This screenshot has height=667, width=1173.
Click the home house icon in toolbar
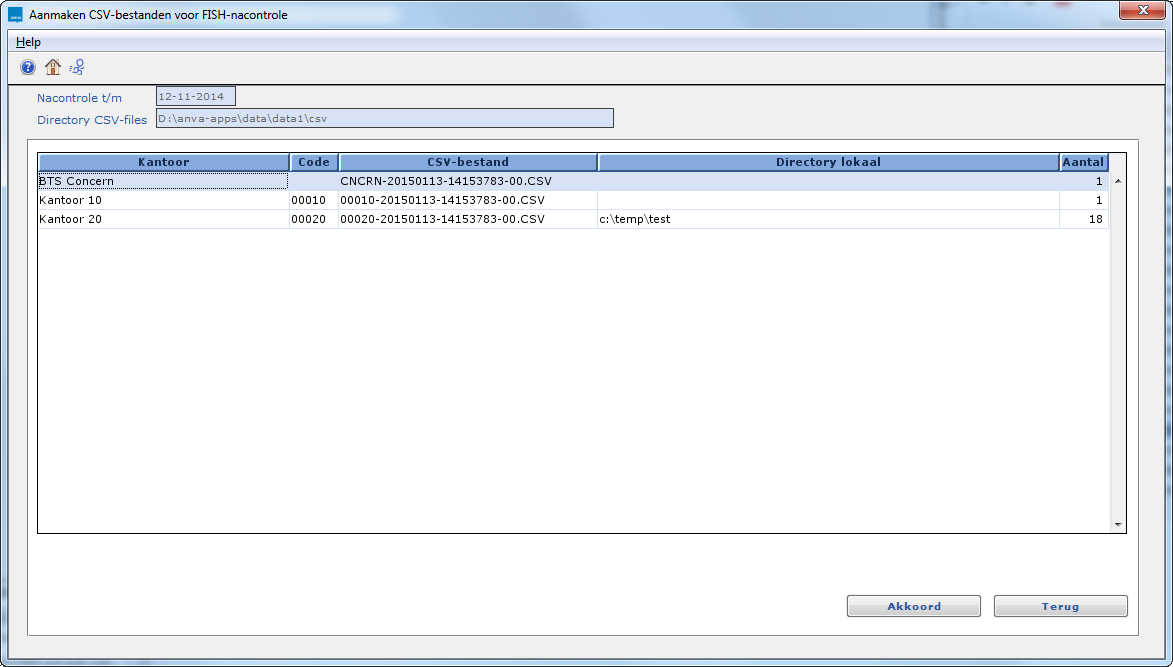pos(53,67)
